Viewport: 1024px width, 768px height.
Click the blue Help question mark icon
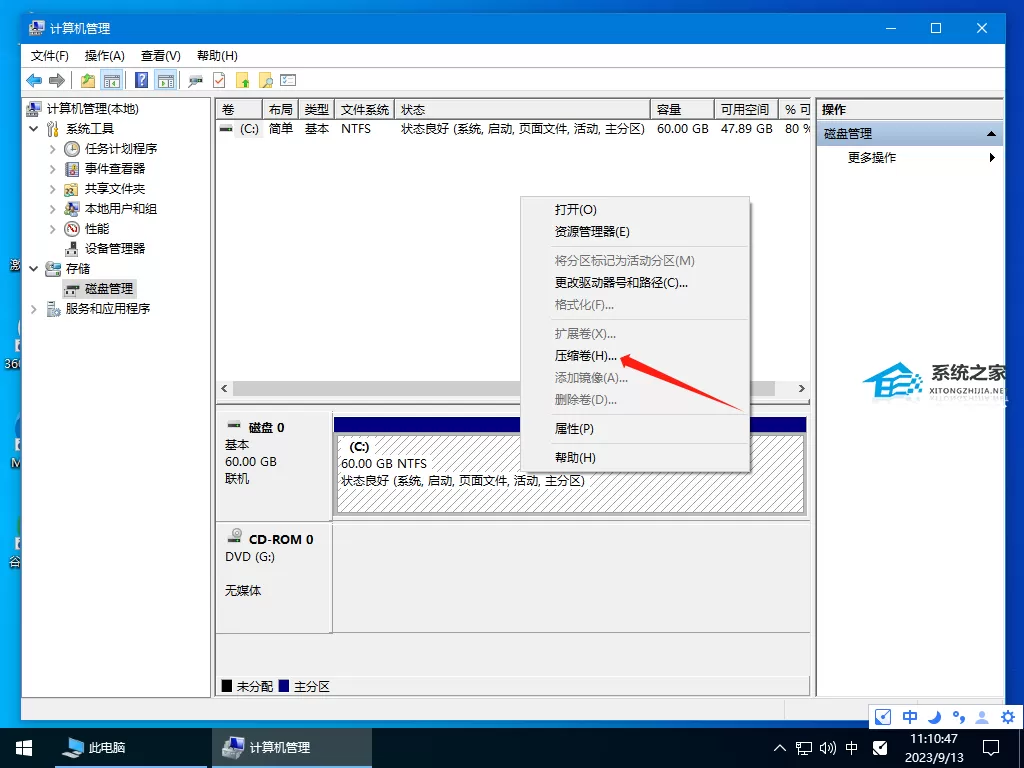pos(141,80)
